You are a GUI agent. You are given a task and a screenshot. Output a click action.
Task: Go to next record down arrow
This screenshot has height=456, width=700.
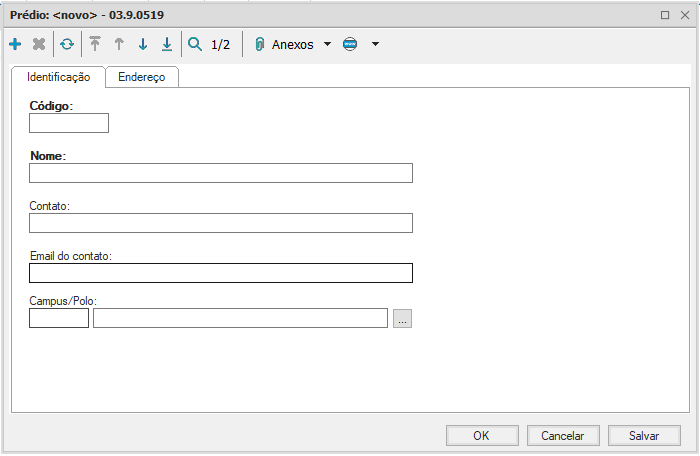coord(143,45)
